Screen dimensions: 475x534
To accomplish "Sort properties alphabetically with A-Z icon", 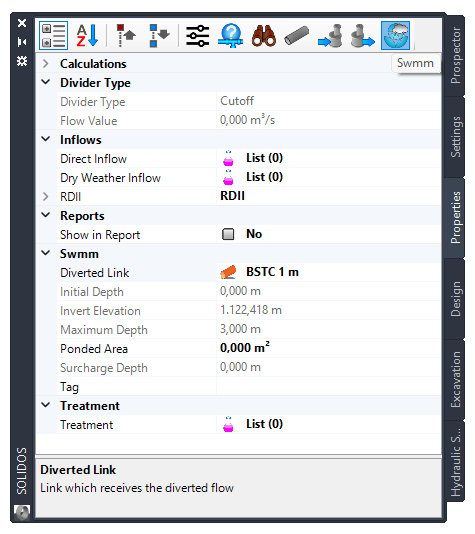I will [x=87, y=35].
